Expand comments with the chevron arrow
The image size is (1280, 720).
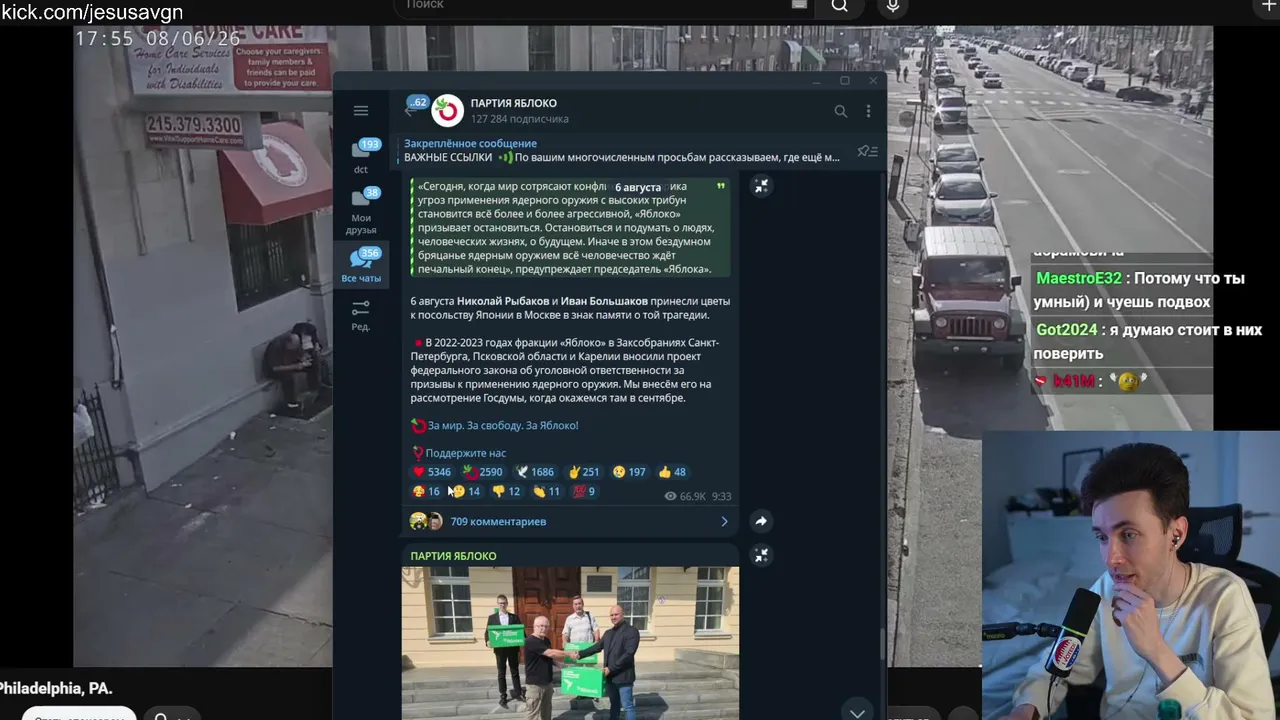(x=725, y=521)
